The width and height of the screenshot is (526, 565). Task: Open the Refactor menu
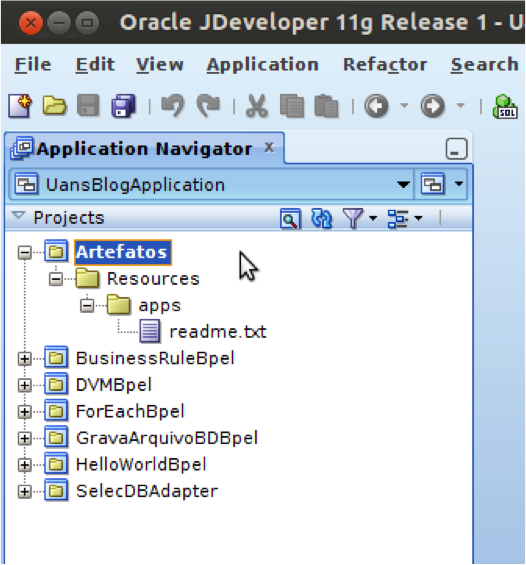[385, 65]
